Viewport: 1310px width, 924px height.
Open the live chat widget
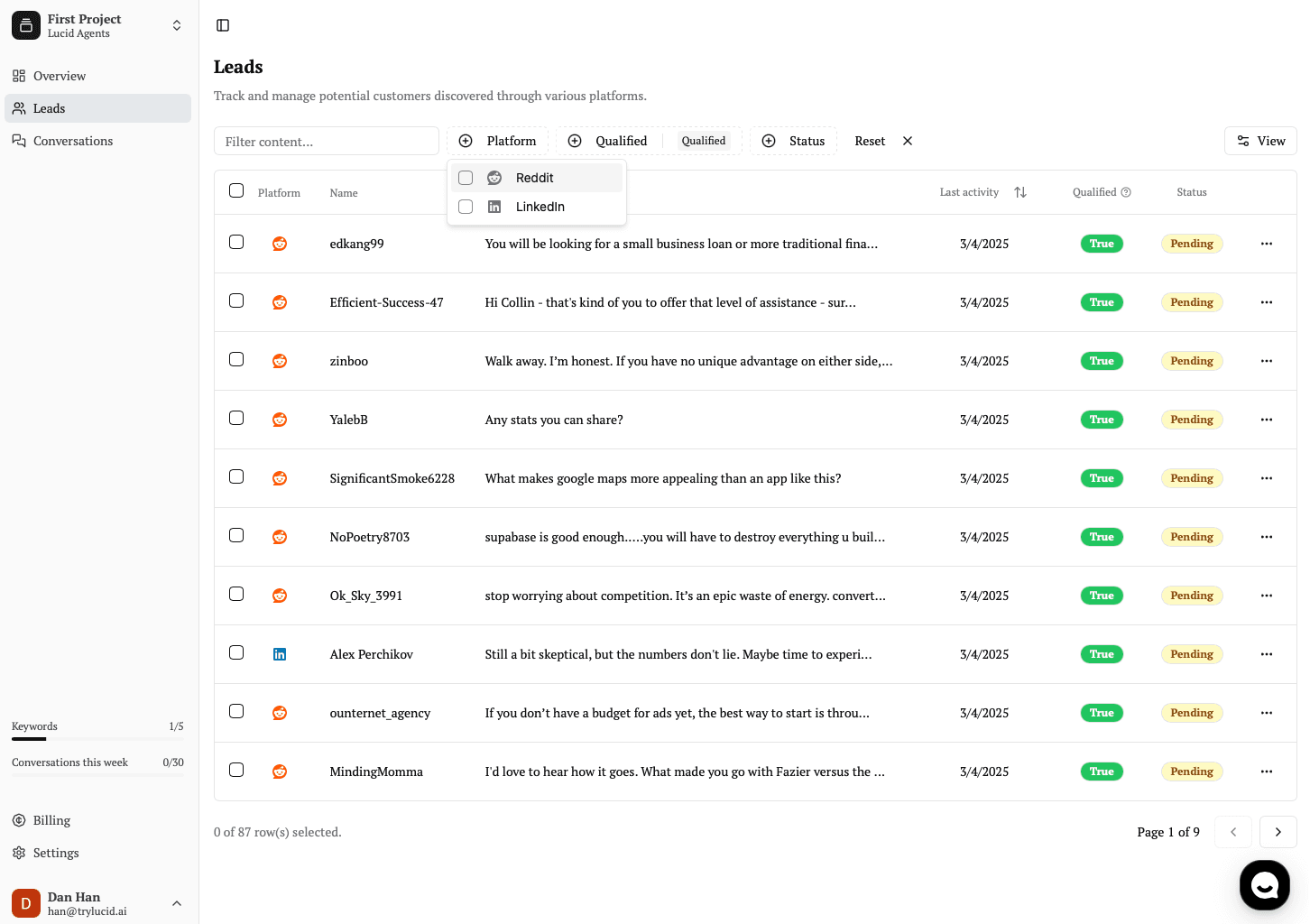tap(1264, 885)
